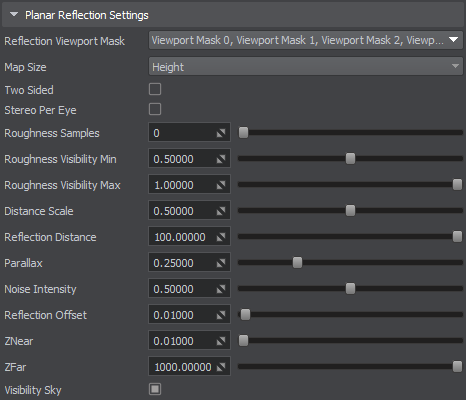Enable the Two Sided checkbox
The height and width of the screenshot is (400, 466).
pyautogui.click(x=155, y=89)
